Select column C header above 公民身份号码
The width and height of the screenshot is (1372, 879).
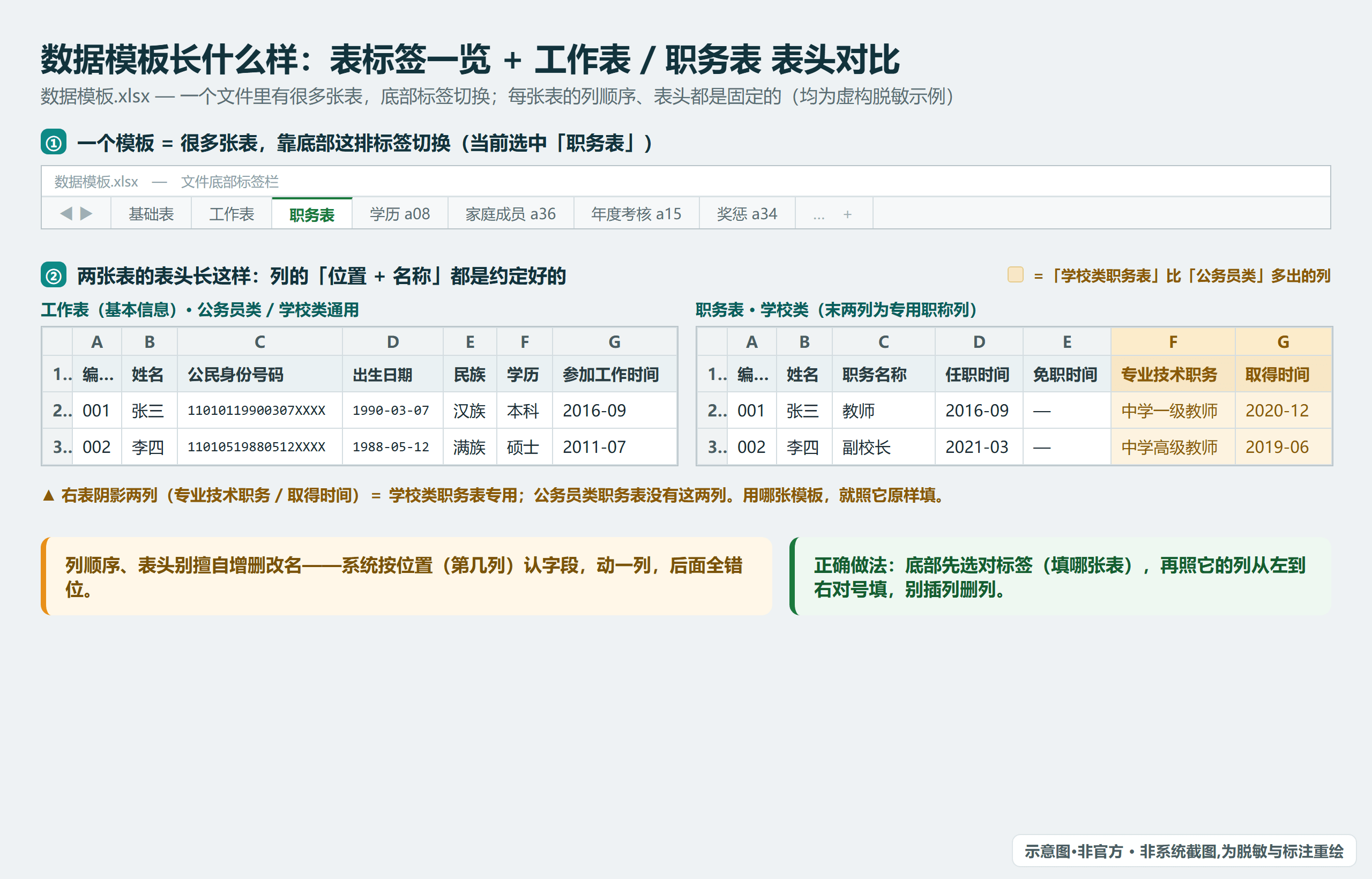point(260,342)
